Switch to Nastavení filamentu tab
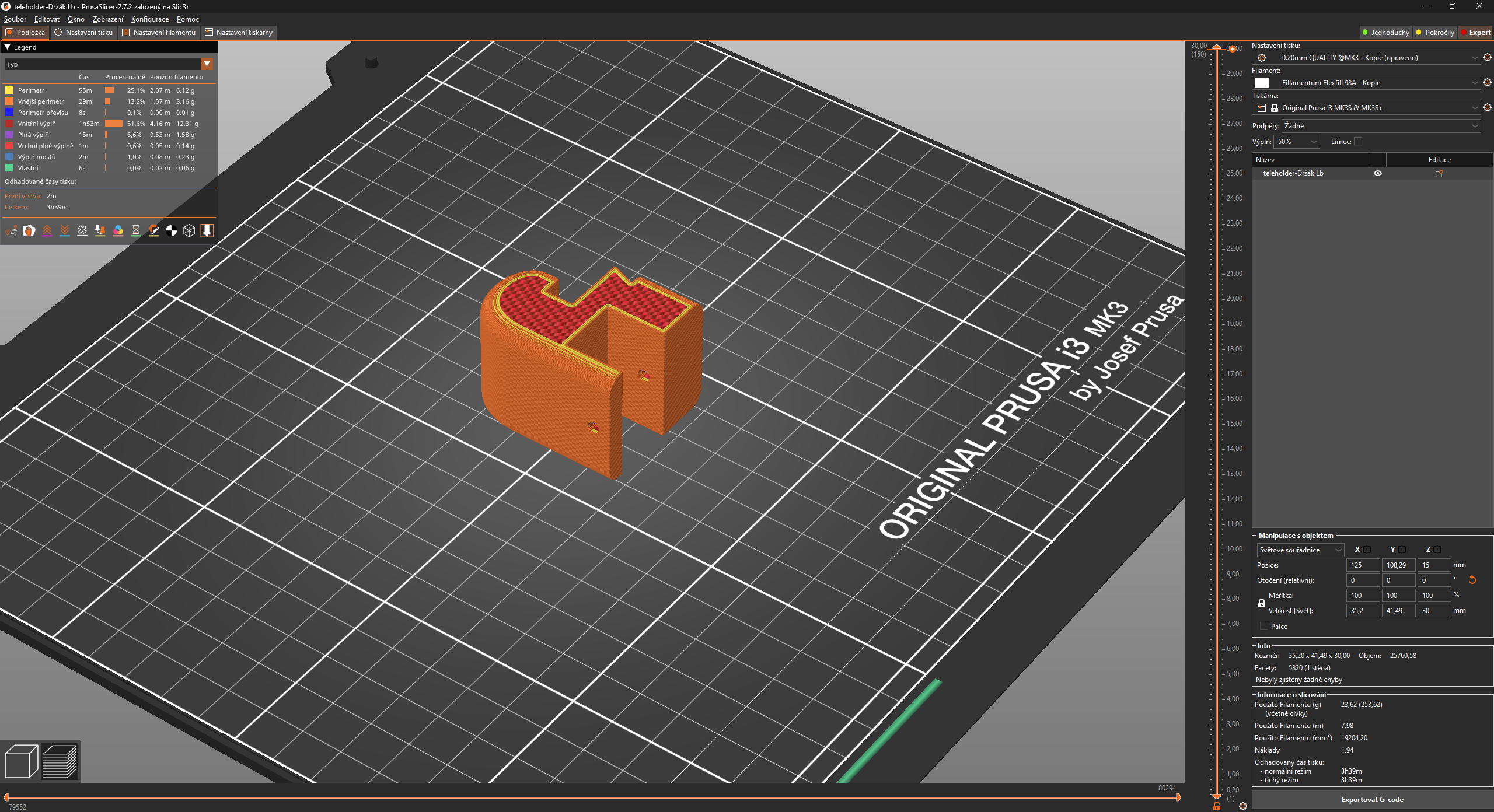Screen dimensions: 1494x812 coord(159,33)
